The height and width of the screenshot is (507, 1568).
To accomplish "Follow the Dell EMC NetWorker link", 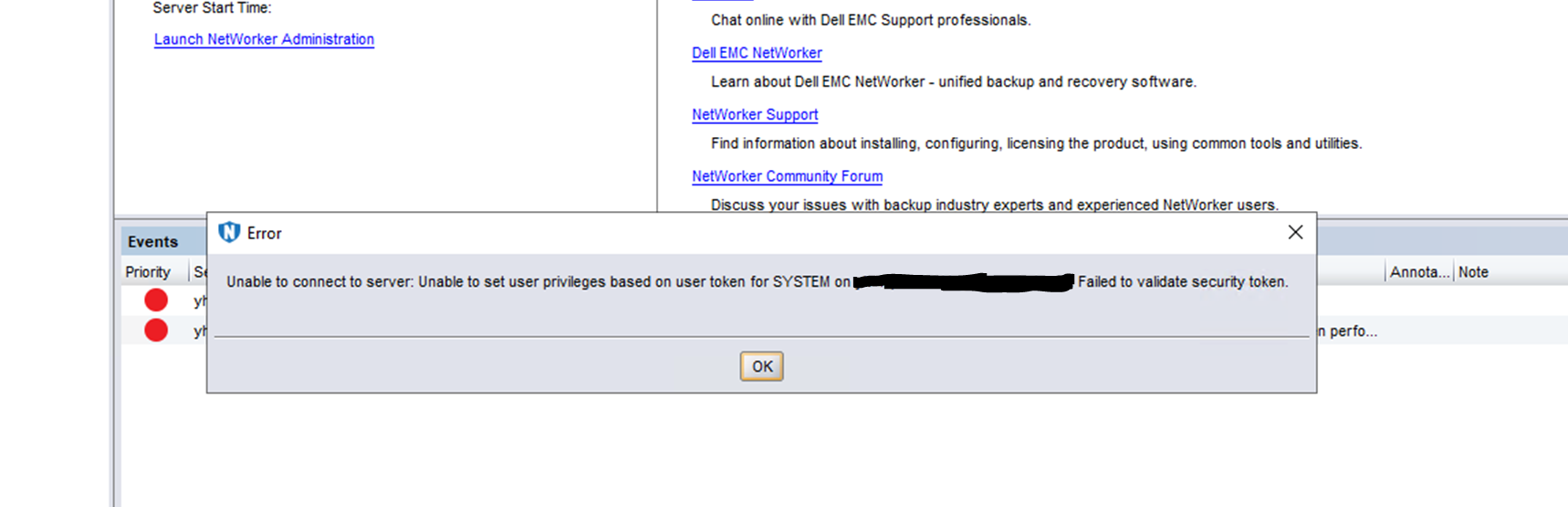I will 757,53.
